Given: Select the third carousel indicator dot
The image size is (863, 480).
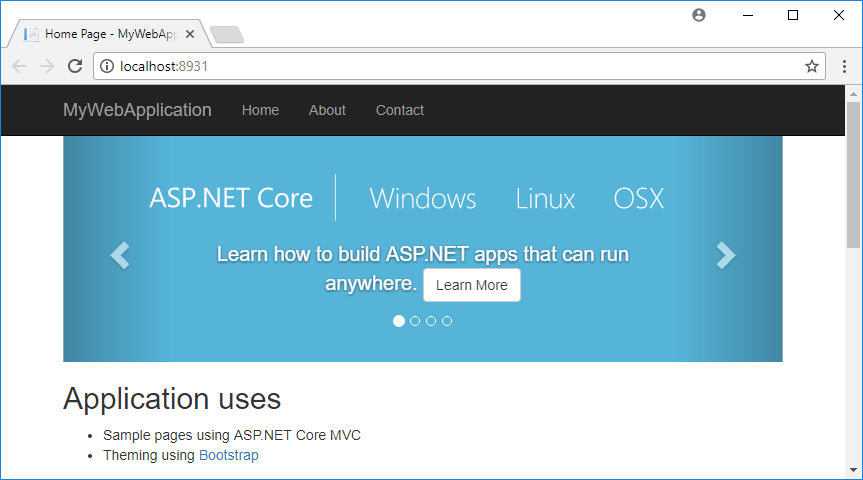Looking at the screenshot, I should [x=431, y=321].
